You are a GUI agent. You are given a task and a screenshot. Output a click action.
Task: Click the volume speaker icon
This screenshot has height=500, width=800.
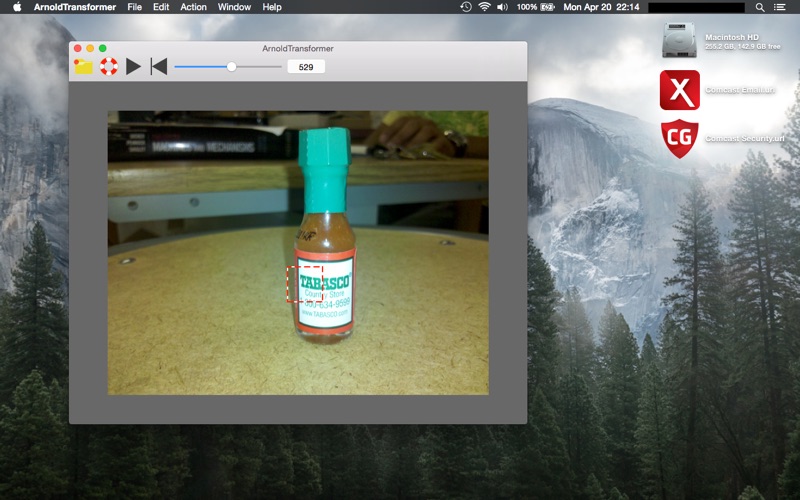[x=502, y=7]
